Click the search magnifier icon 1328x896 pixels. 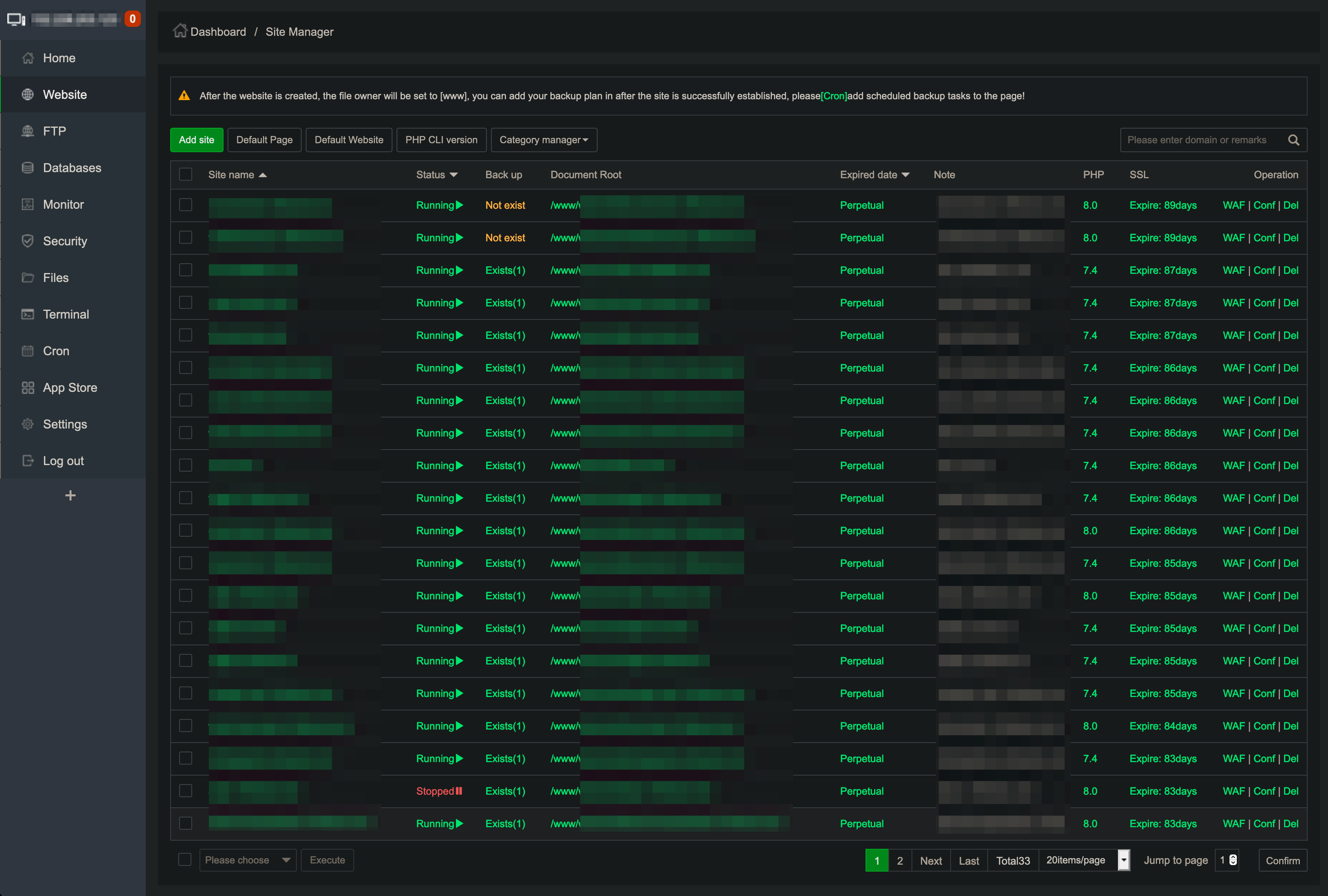(x=1293, y=140)
